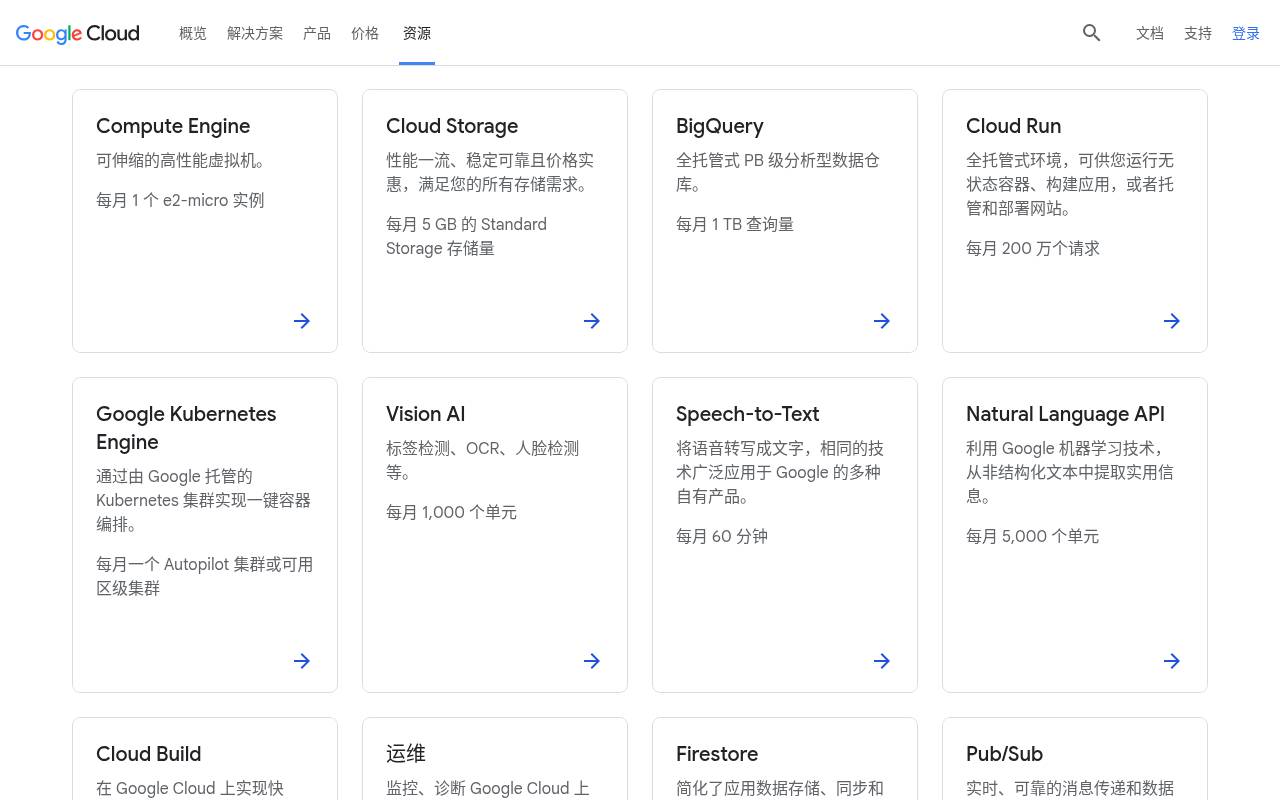1280x800 pixels.
Task: Click '每月 5,000 个单元' text
Action: click(1033, 536)
